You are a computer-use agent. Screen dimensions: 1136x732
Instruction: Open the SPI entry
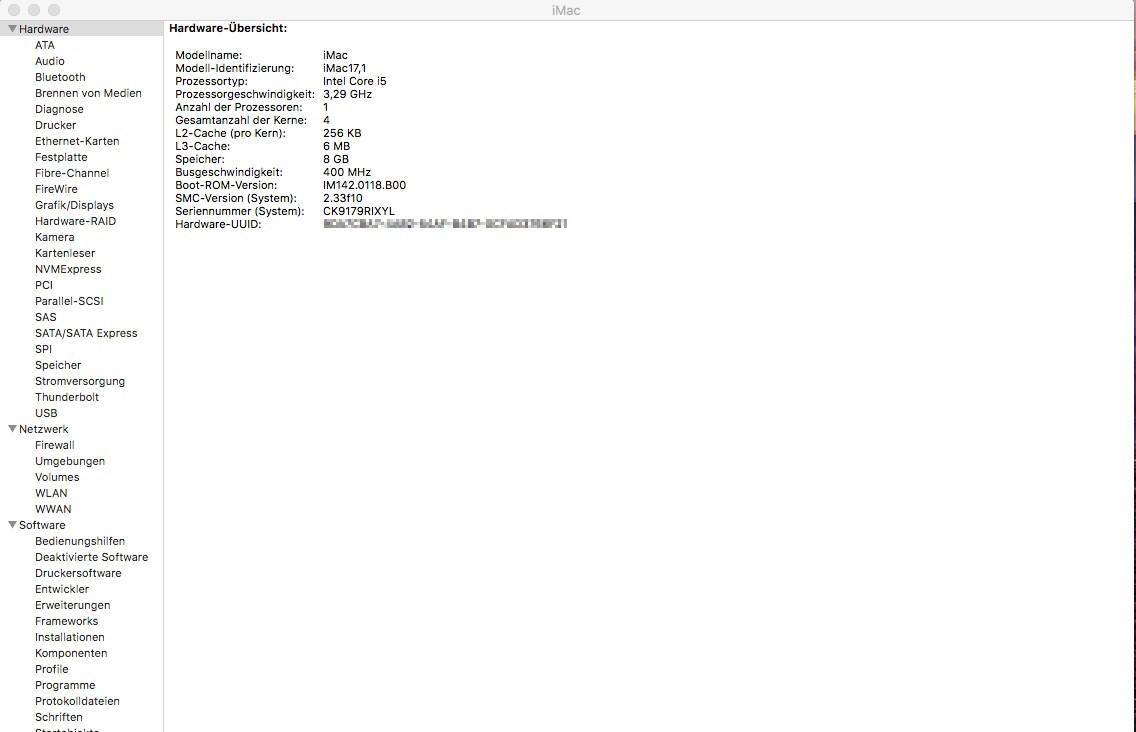click(43, 349)
